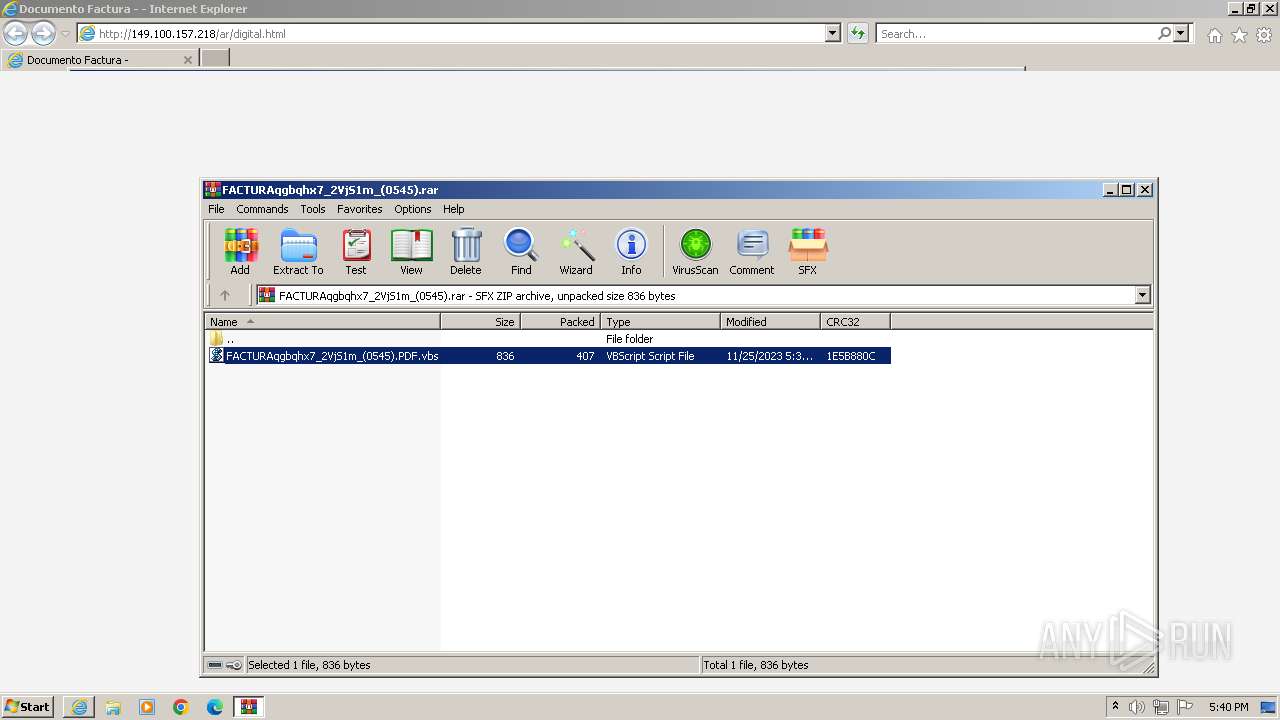Click the Internet Explorer forward button
The image size is (1280, 720).
tap(43, 33)
